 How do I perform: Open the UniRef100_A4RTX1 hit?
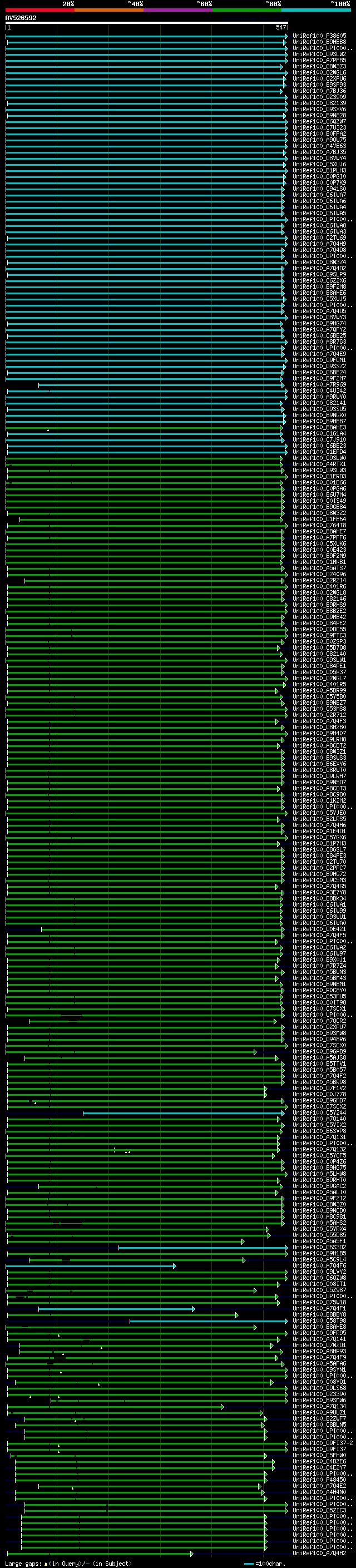click(x=319, y=464)
